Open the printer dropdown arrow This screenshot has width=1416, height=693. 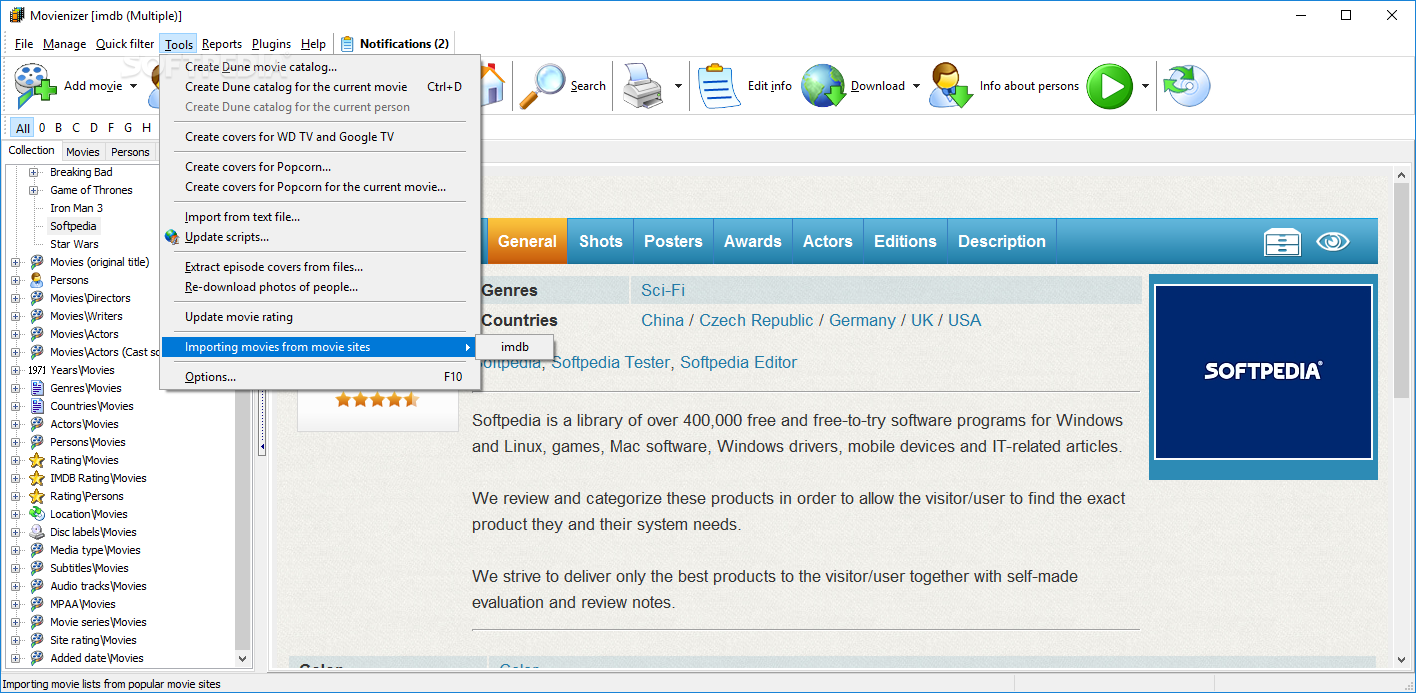pyautogui.click(x=678, y=86)
